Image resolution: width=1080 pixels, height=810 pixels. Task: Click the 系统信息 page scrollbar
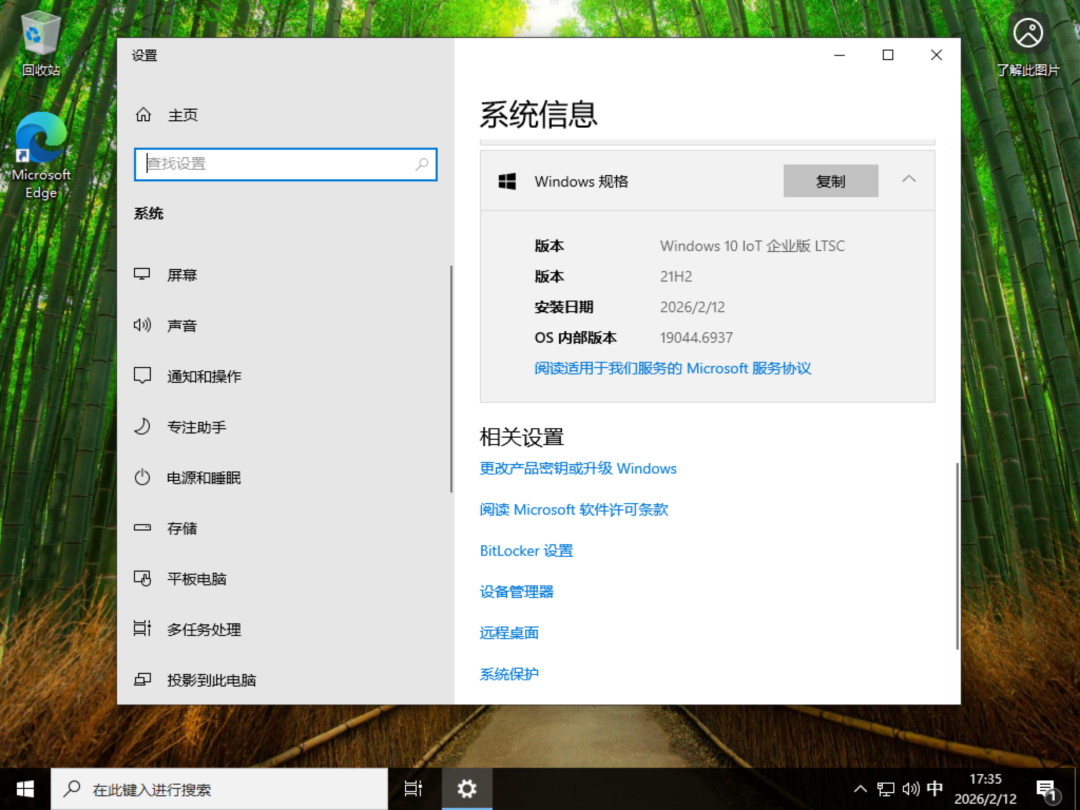(x=957, y=555)
